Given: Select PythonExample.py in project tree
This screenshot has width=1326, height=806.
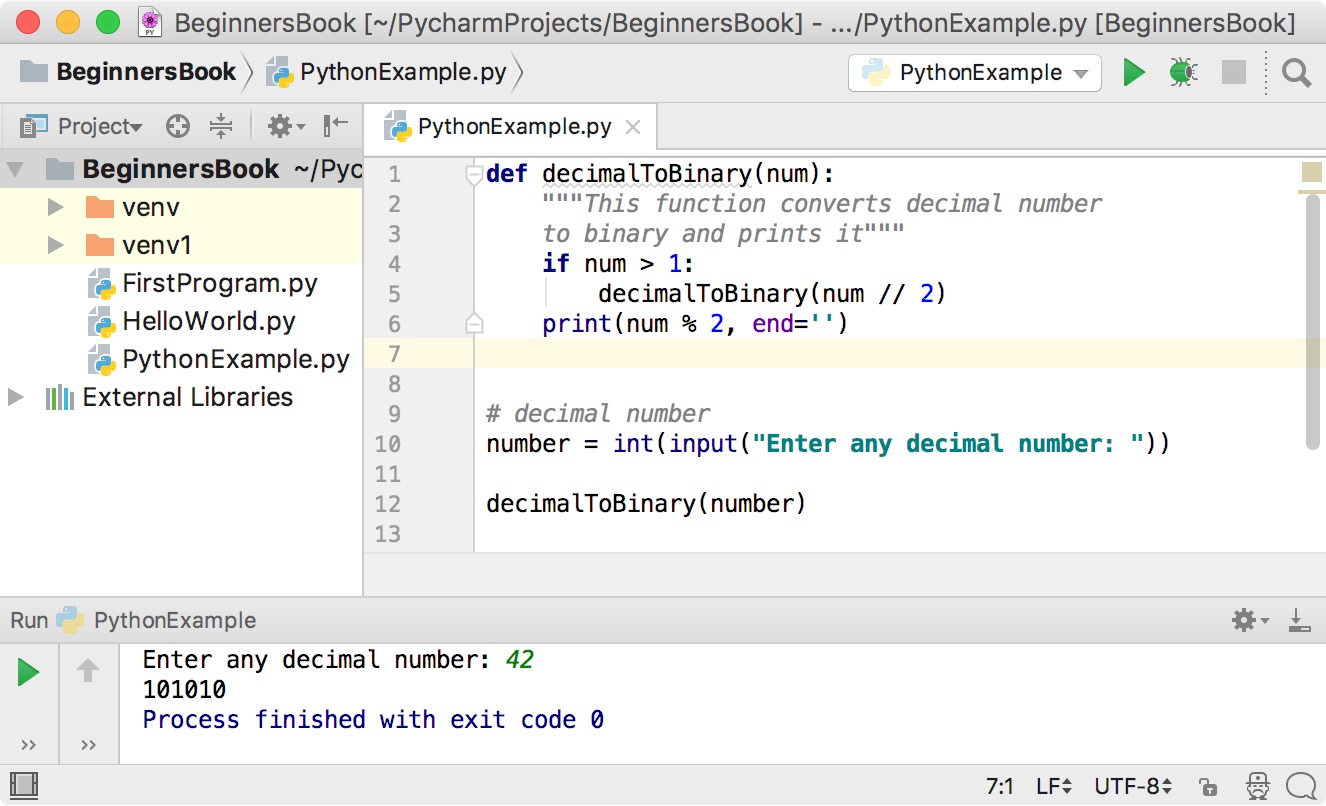Looking at the screenshot, I should click(236, 360).
